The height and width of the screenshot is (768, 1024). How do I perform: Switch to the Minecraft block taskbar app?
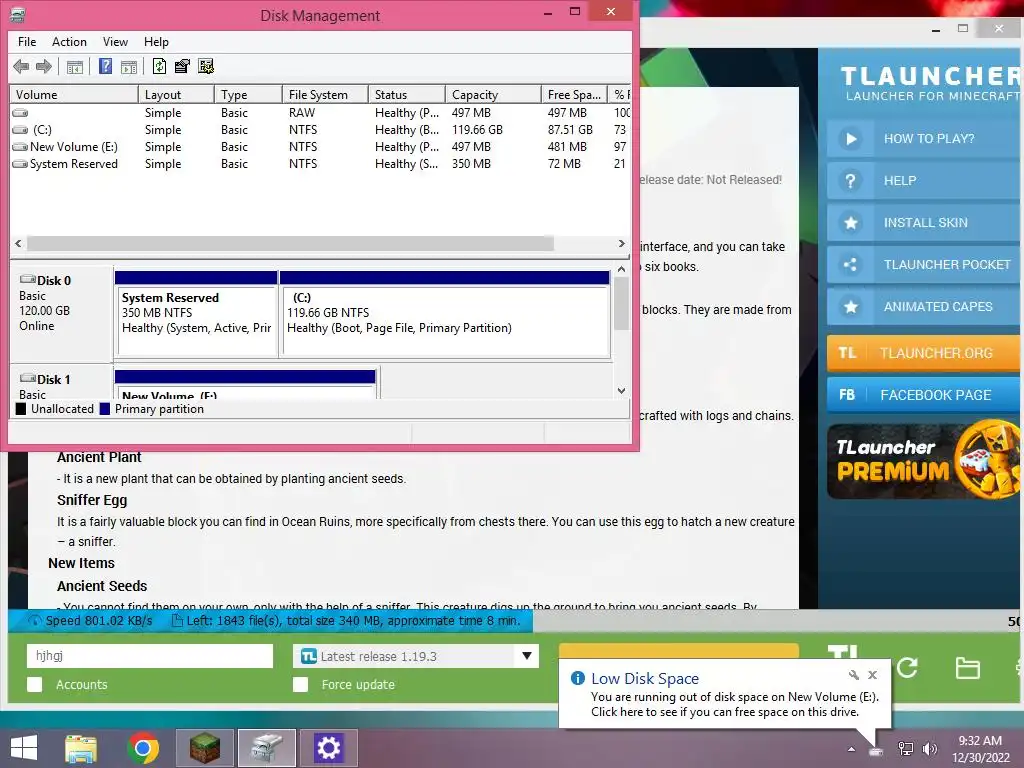tap(205, 748)
